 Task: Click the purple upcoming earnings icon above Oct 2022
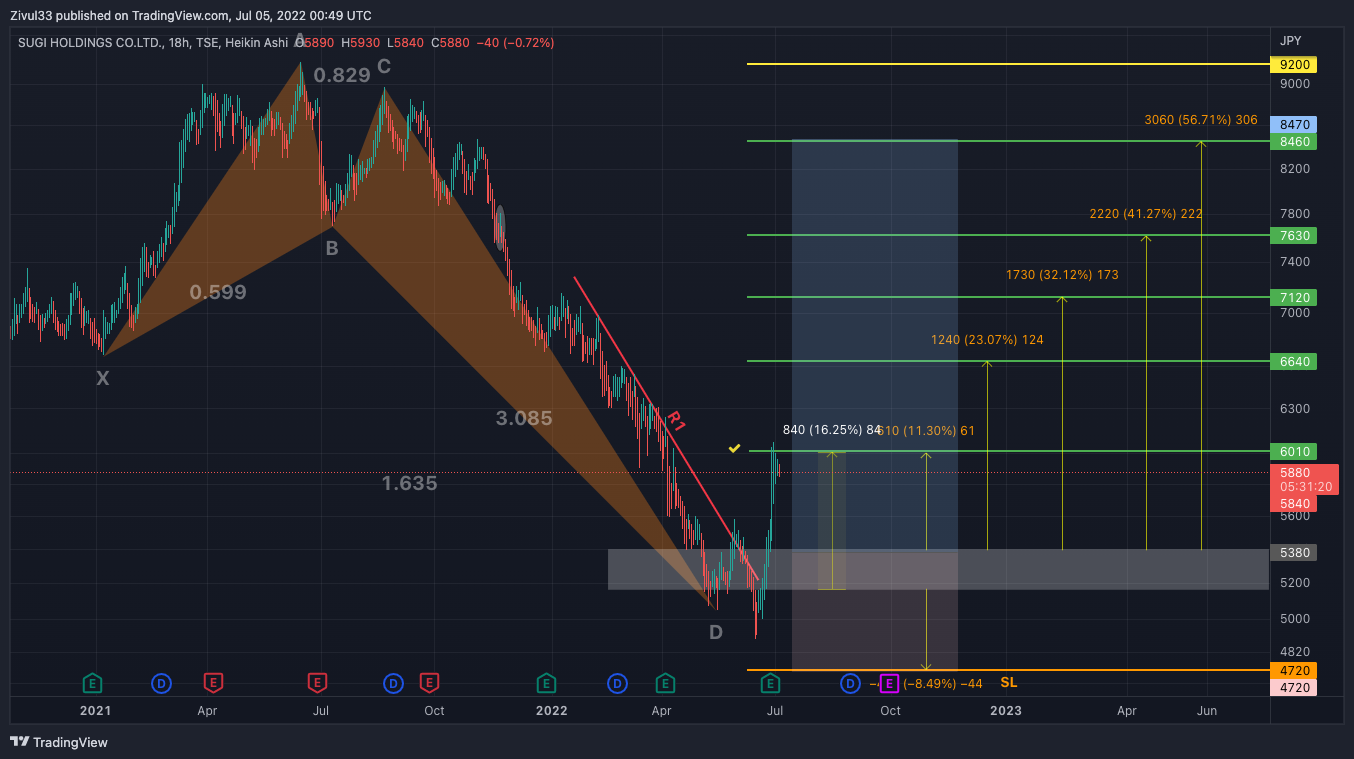point(888,683)
